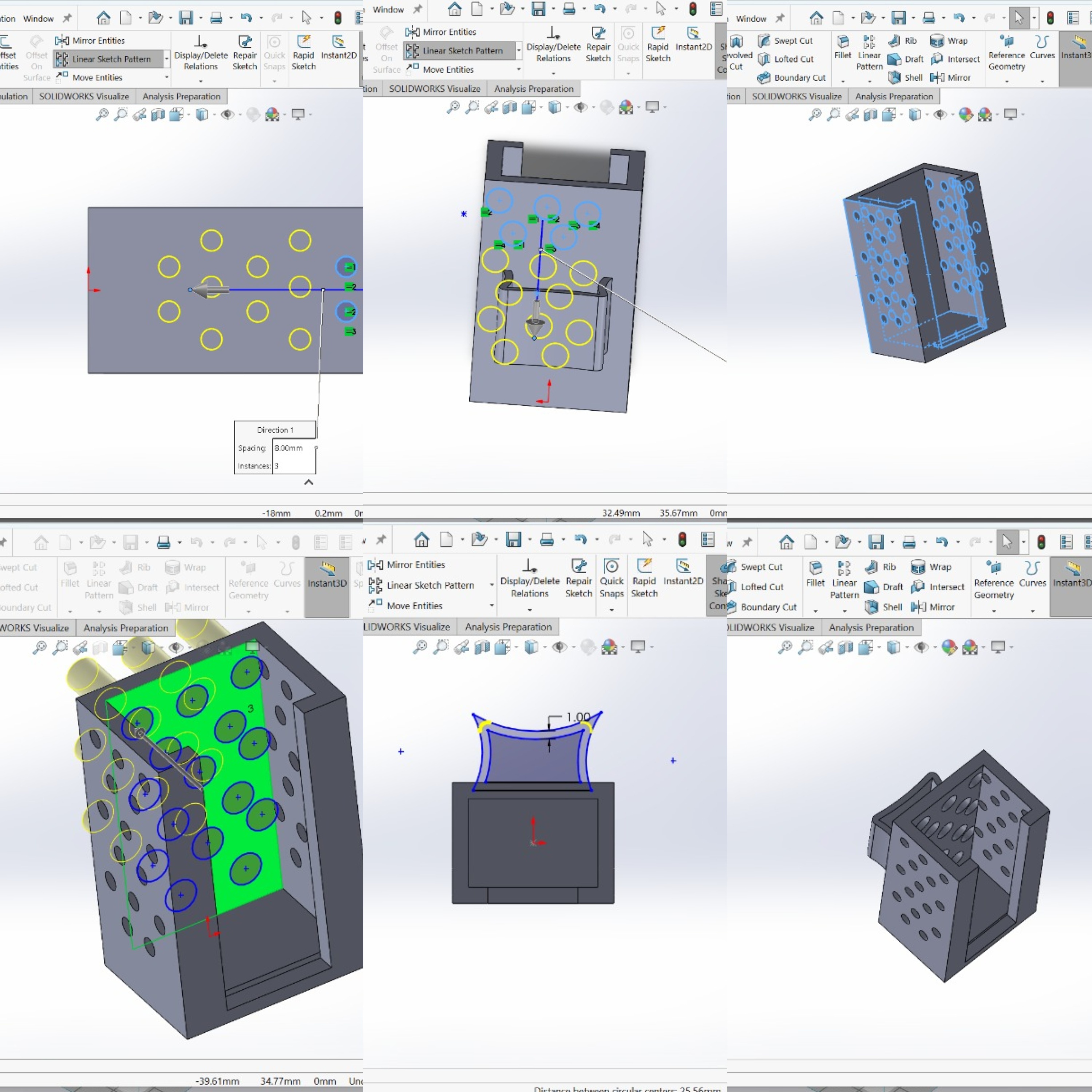Toggle the select cursor in bottom-right window
This screenshot has width=1092, height=1092.
[x=1007, y=542]
